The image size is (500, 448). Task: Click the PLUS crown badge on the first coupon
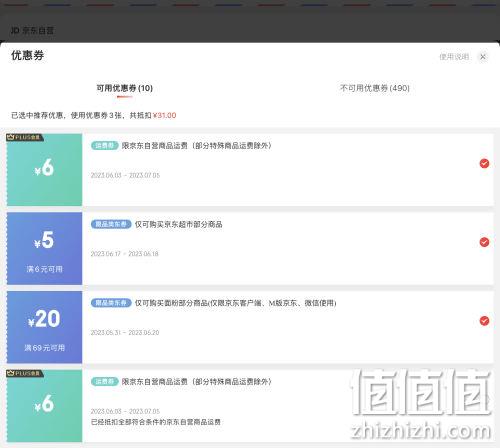point(25,137)
